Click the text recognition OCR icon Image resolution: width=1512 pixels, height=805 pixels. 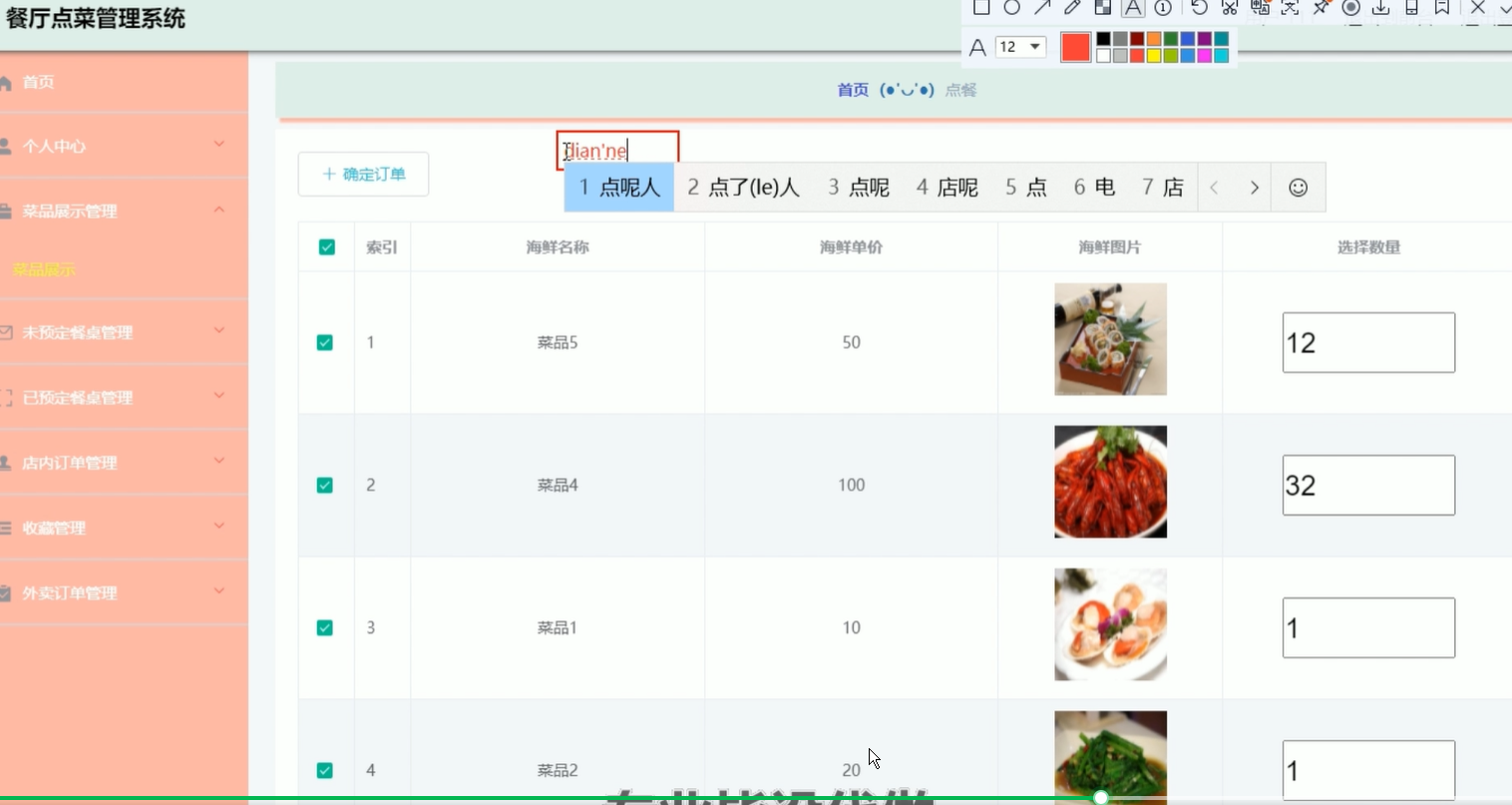[x=1290, y=7]
